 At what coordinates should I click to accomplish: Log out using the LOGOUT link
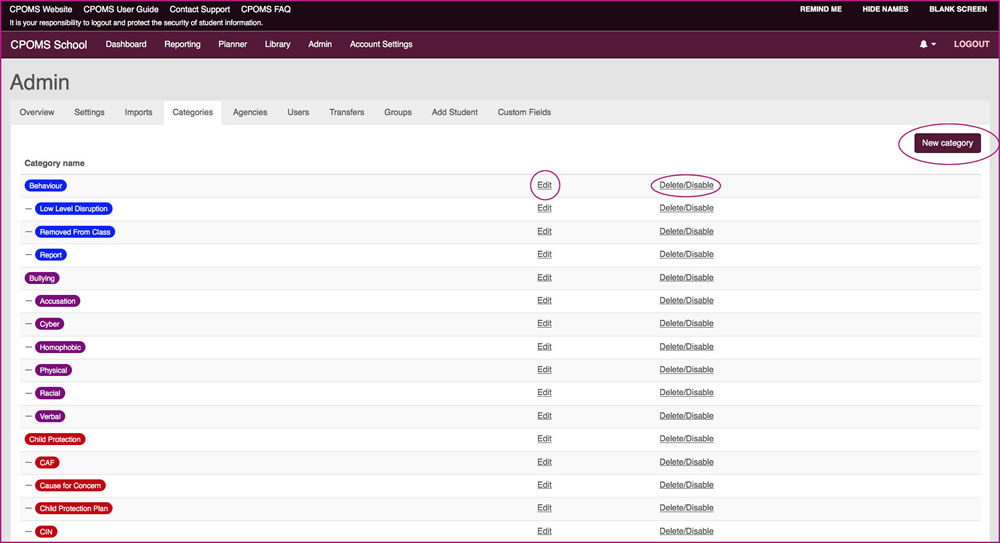971,44
